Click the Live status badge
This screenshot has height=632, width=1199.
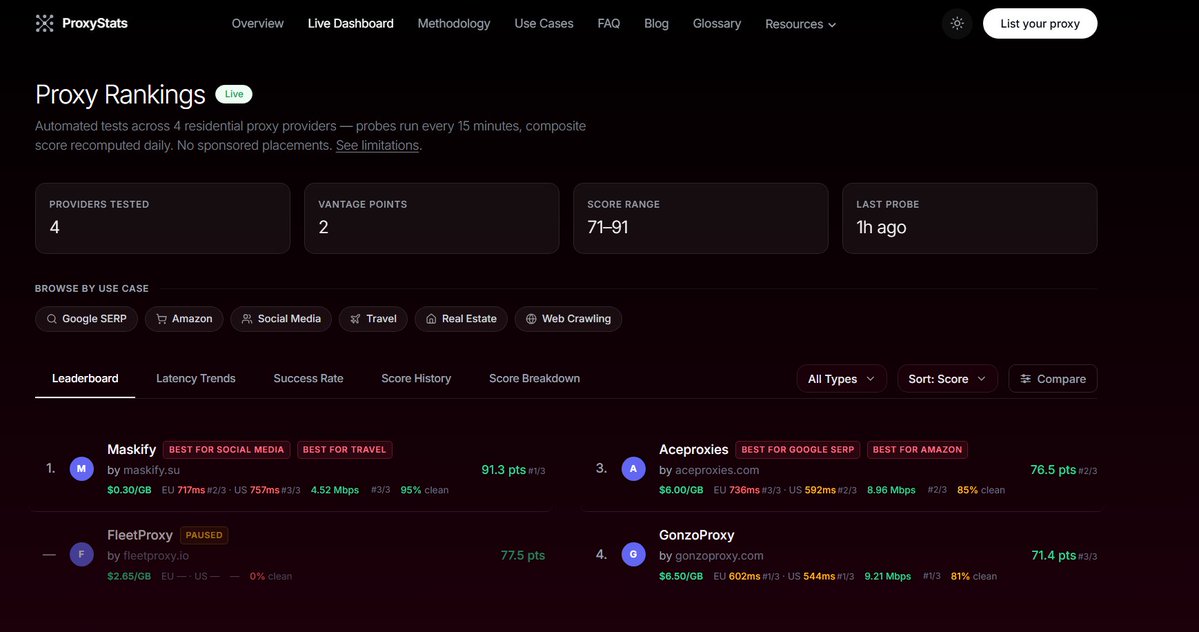point(234,94)
